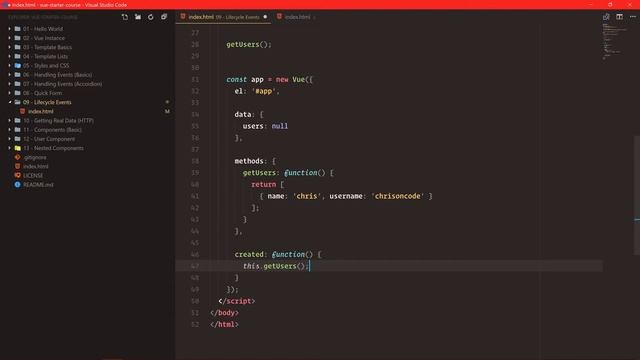The width and height of the screenshot is (640, 360).
Task: Restore down the VS Code window
Action: [610, 4]
